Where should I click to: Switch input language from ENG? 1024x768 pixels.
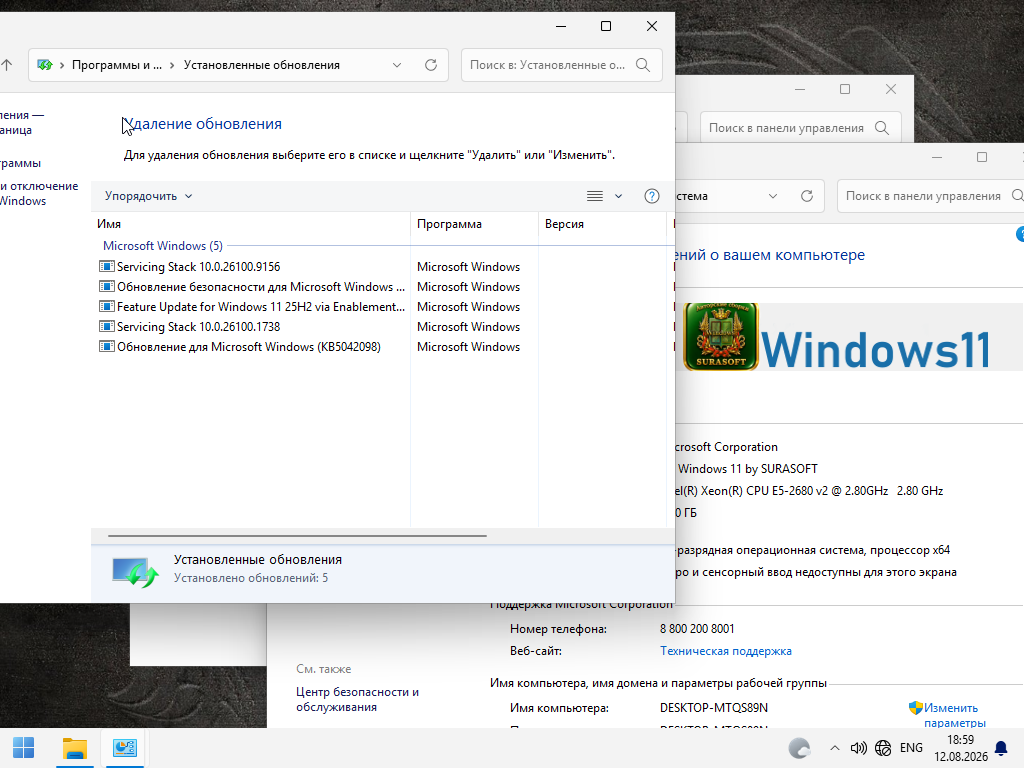pyautogui.click(x=911, y=748)
